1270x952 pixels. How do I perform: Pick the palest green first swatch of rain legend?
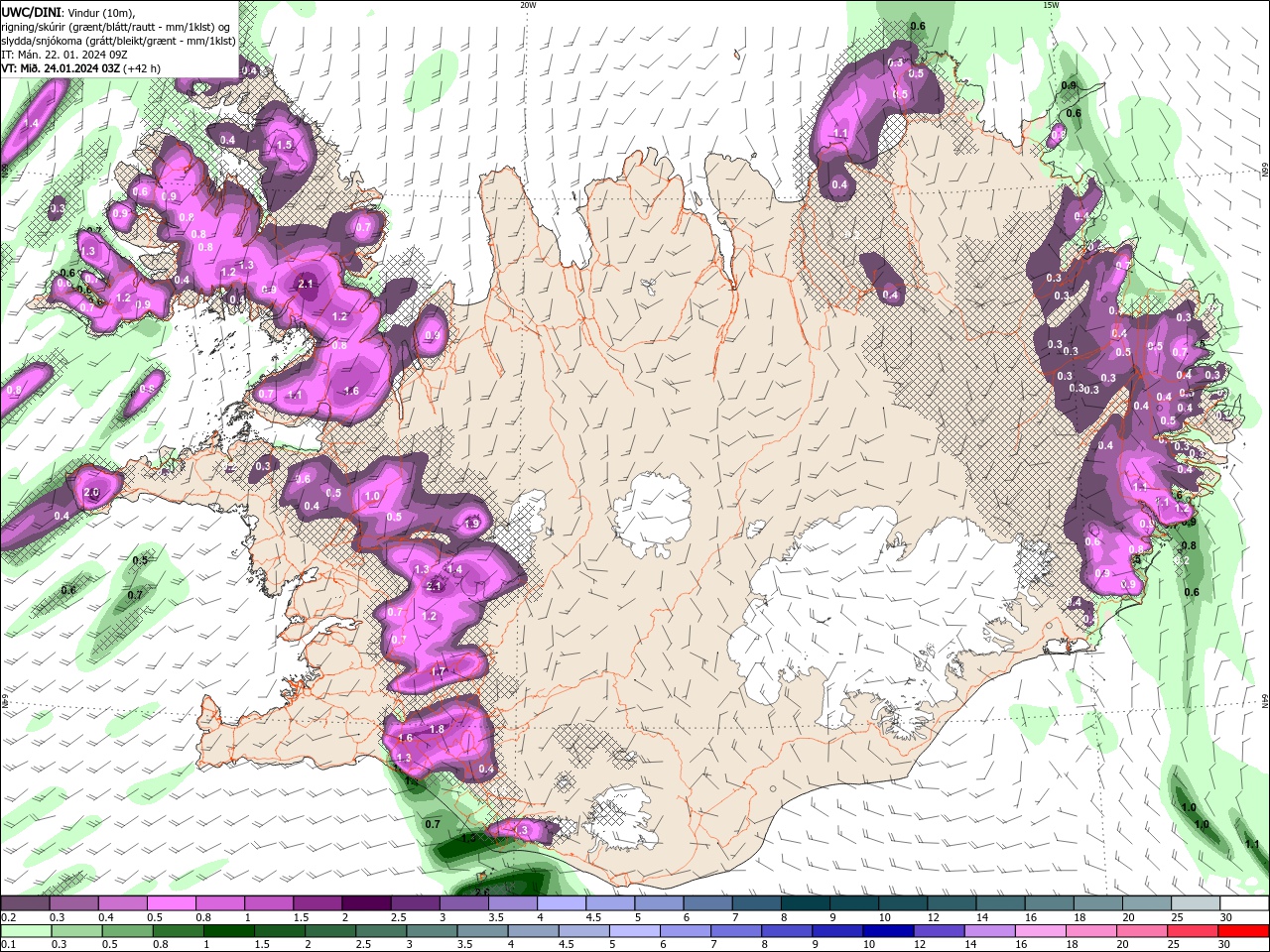point(25,931)
